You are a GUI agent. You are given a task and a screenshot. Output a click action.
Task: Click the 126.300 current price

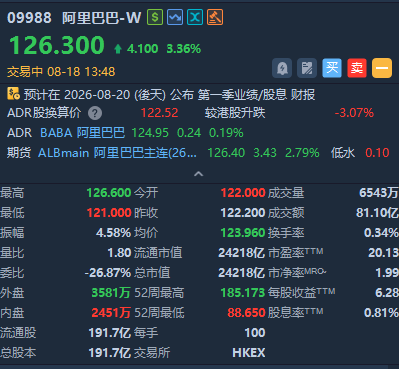(x=57, y=45)
